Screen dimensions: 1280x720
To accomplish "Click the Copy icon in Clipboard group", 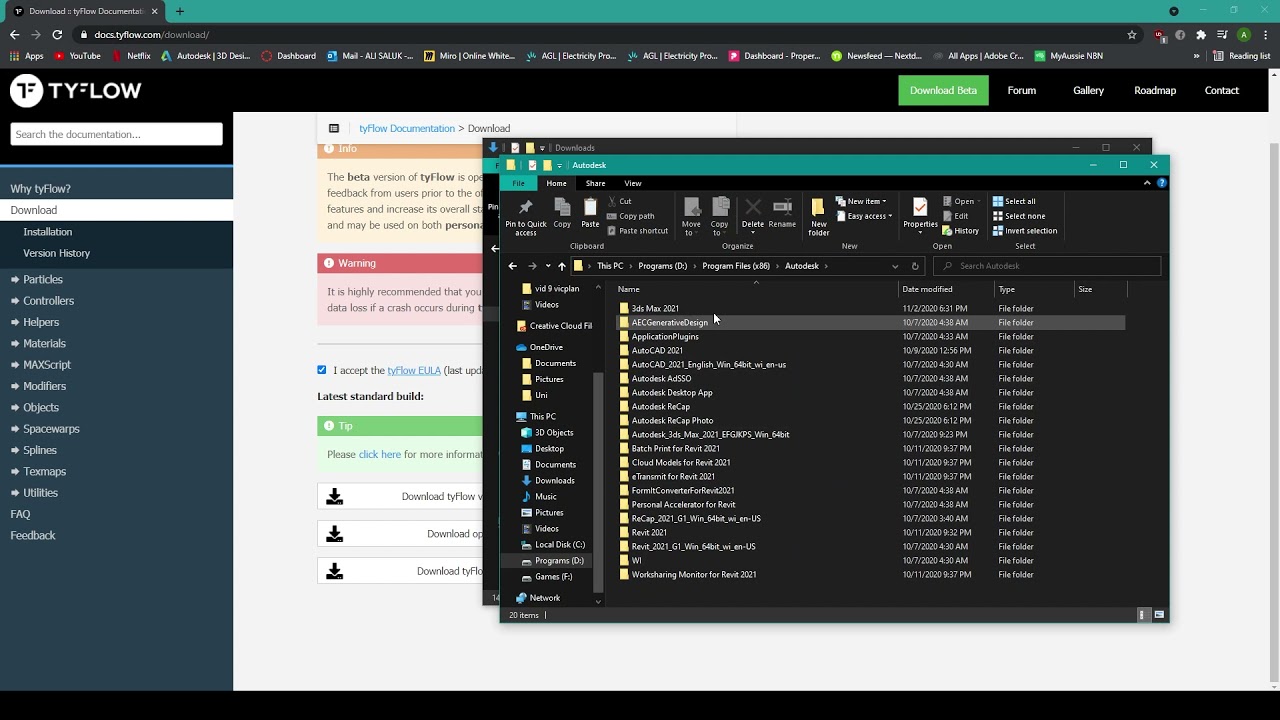I will pos(562,213).
